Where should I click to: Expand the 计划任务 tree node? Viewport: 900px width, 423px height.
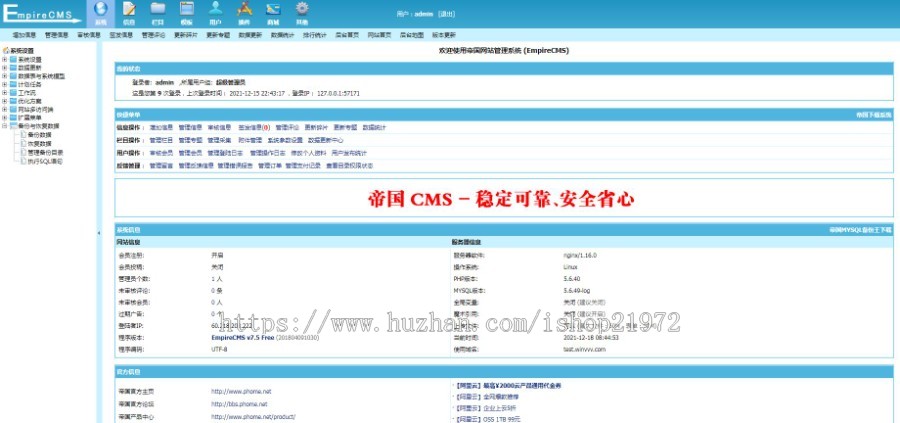tap(5, 84)
